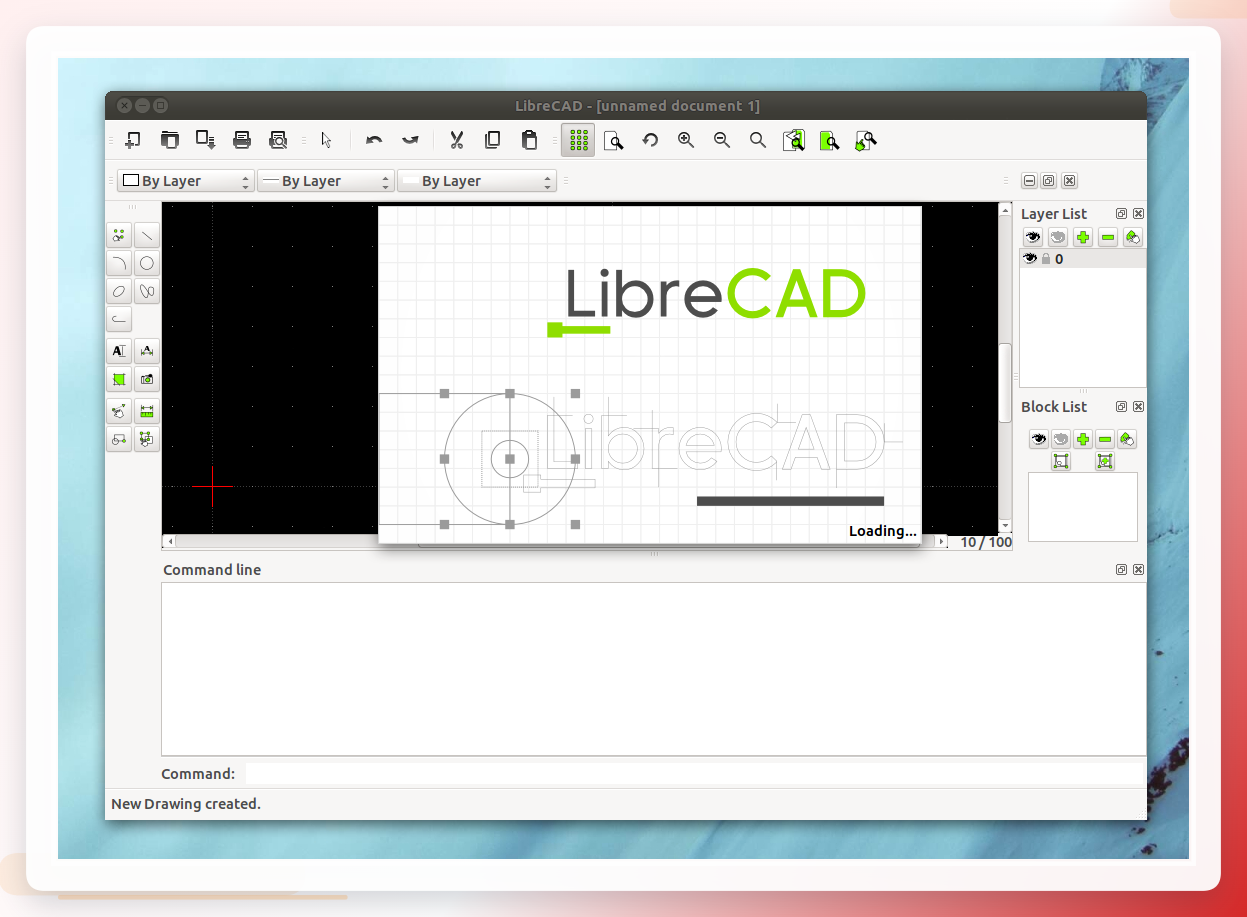Viewport: 1247px width, 917px height.
Task: Close the Block List panel
Action: pyautogui.click(x=1139, y=407)
